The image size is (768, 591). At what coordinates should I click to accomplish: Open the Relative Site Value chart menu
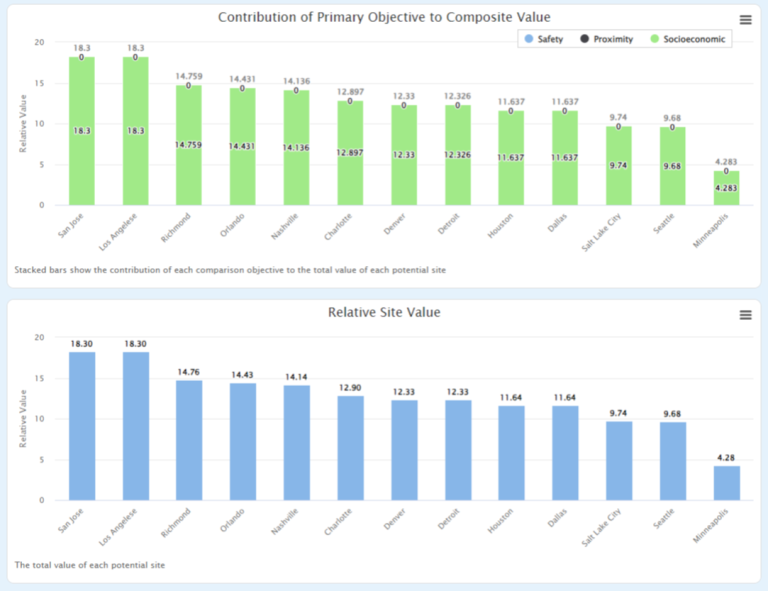click(x=745, y=315)
